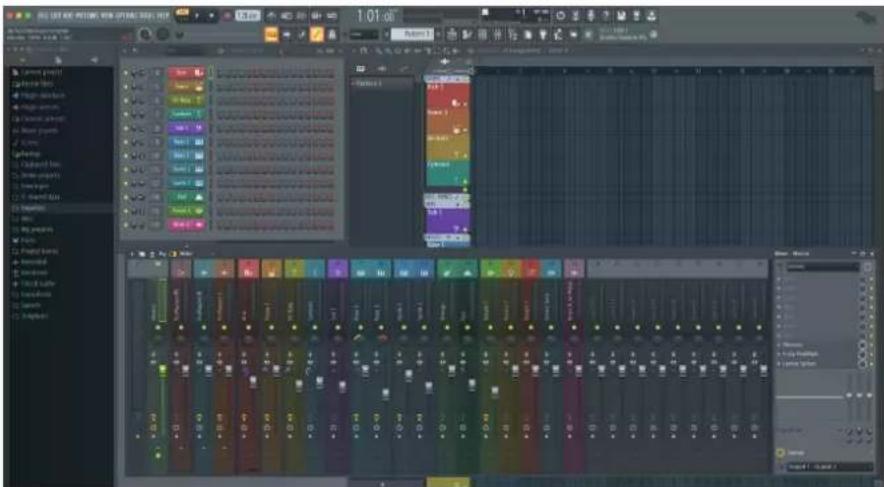Viewport: 884px width, 487px height.
Task: Open the TOOLS menu
Action: [149, 16]
